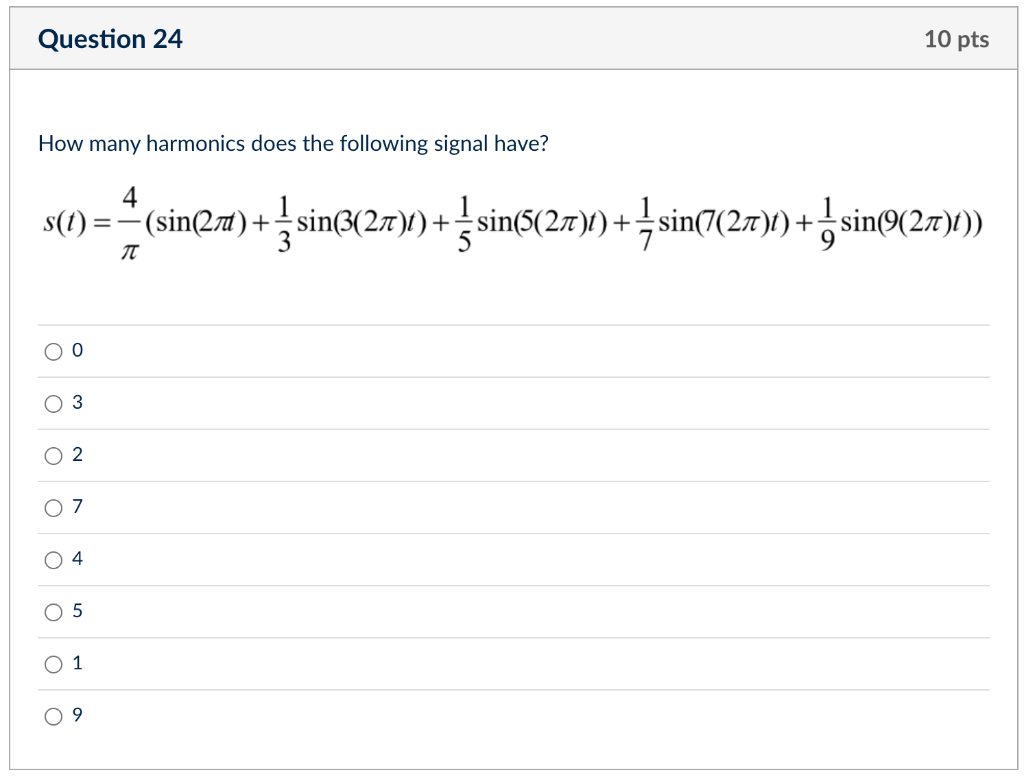Click the answer label 0
The image size is (1024, 777).
click(77, 350)
